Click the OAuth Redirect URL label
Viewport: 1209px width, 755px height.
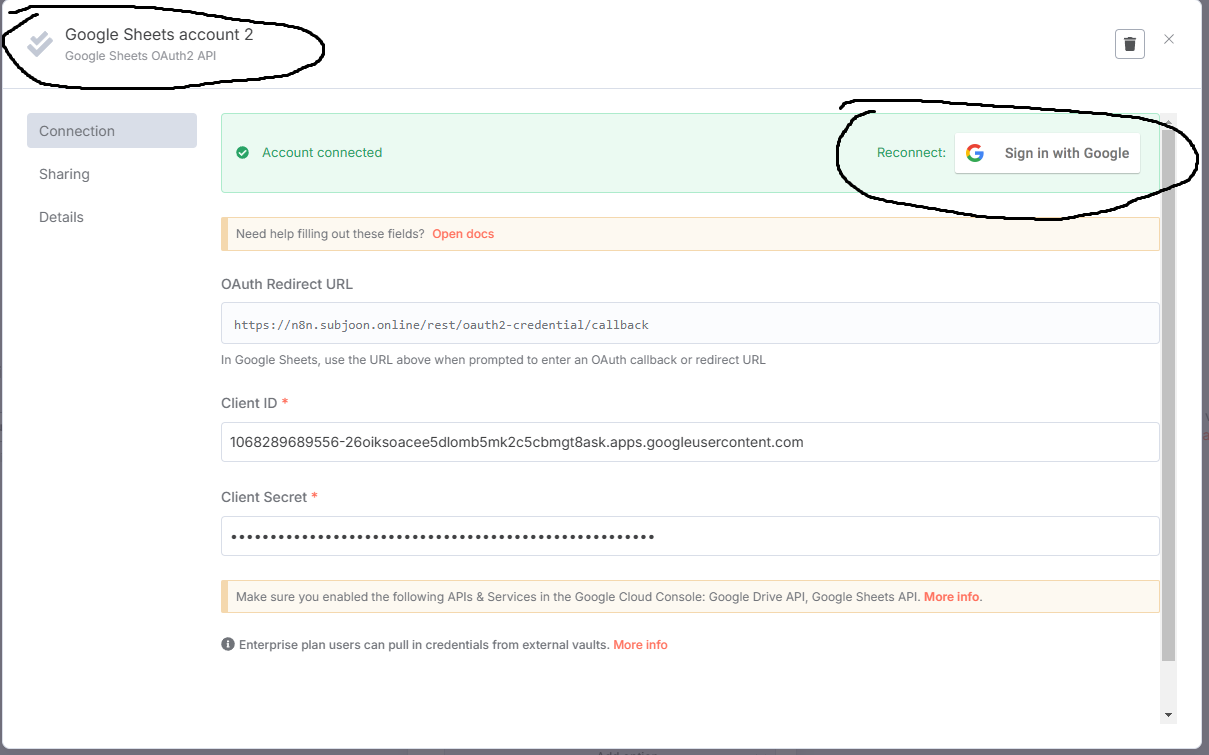point(287,284)
